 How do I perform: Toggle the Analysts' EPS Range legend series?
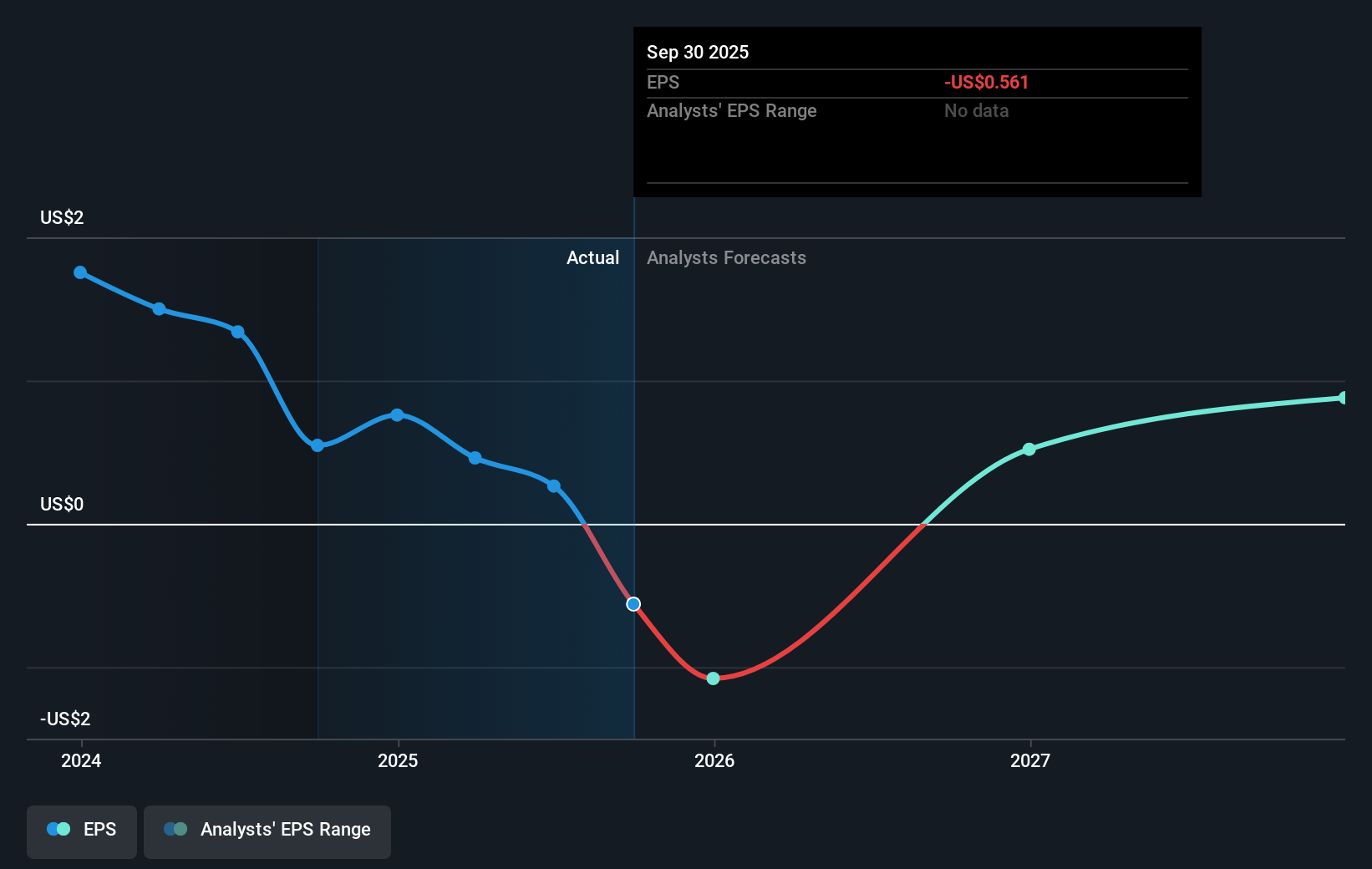click(x=267, y=831)
